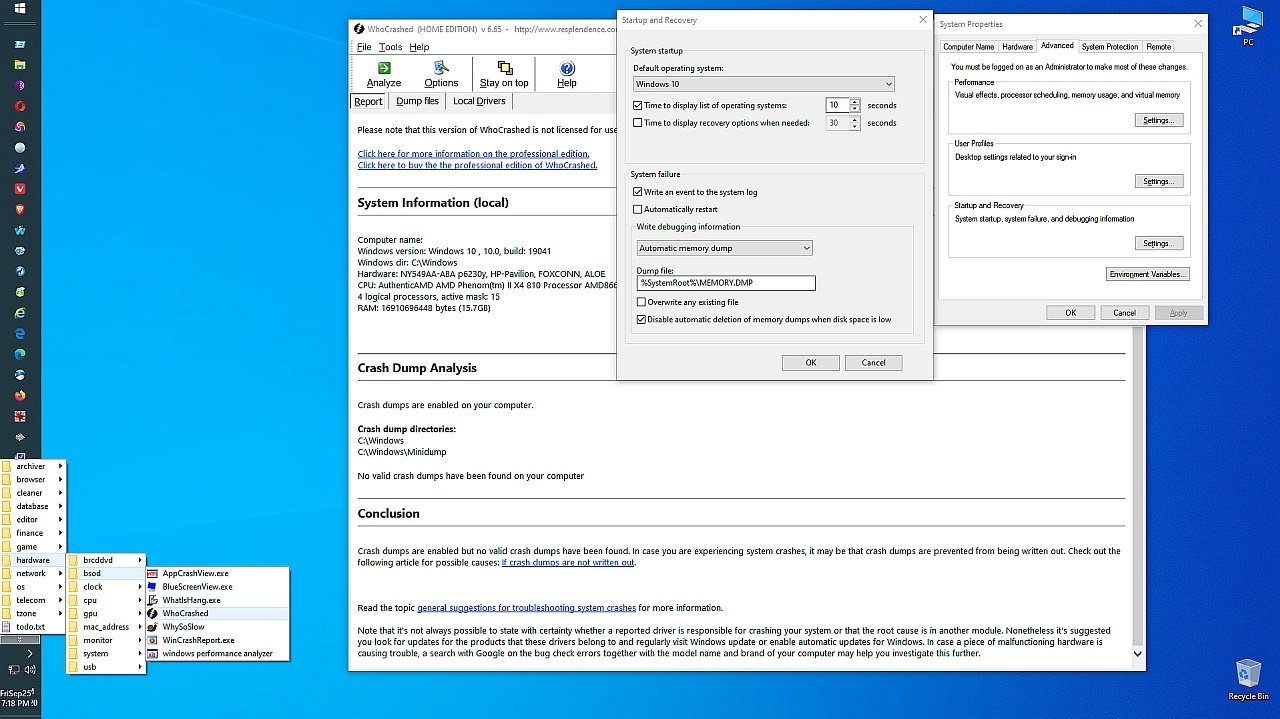Open the Automatic memory dump dropdown
Viewport: 1280px width, 719px height.
click(725, 248)
